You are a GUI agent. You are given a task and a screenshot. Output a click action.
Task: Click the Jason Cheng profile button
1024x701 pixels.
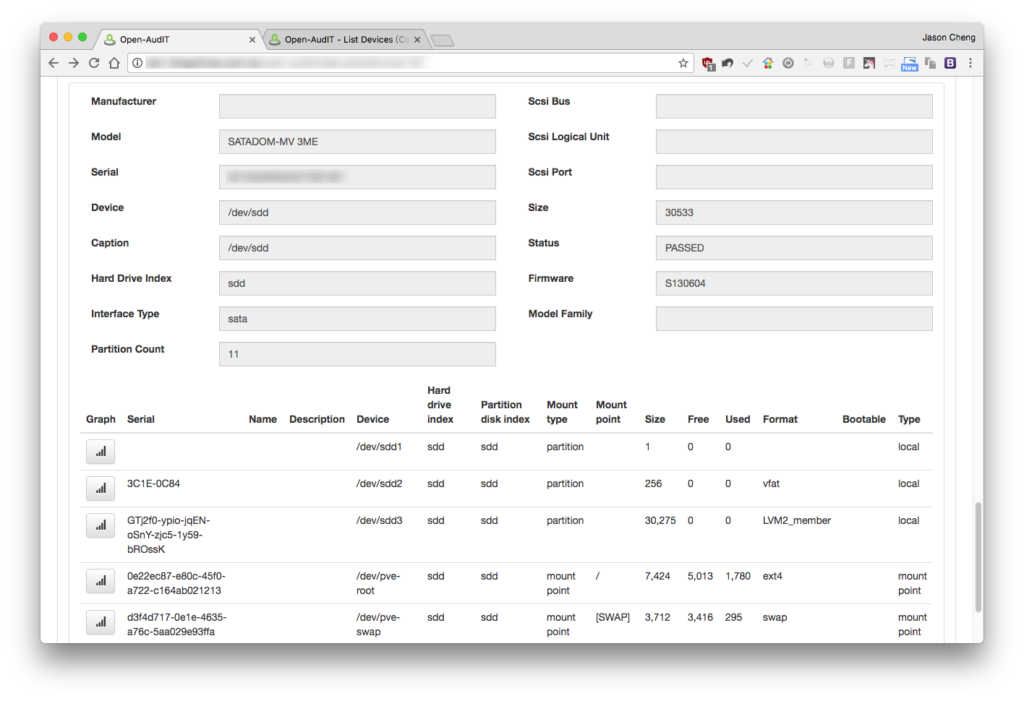(x=948, y=37)
